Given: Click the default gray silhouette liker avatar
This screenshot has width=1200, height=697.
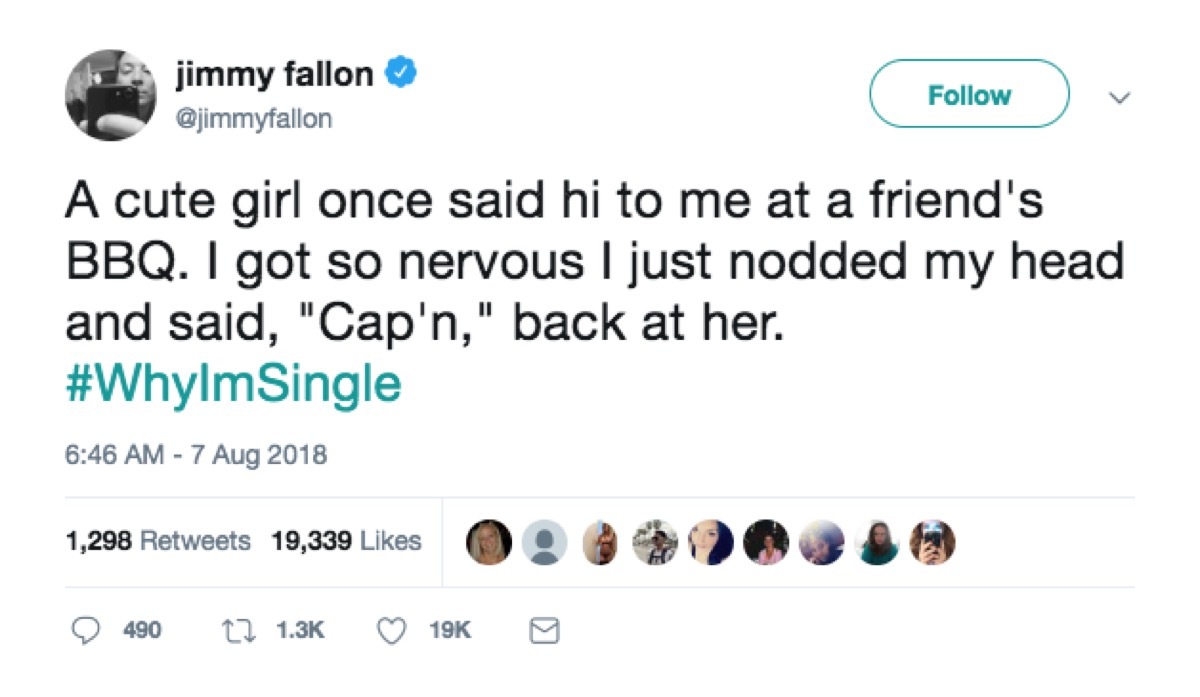Looking at the screenshot, I should 544,542.
